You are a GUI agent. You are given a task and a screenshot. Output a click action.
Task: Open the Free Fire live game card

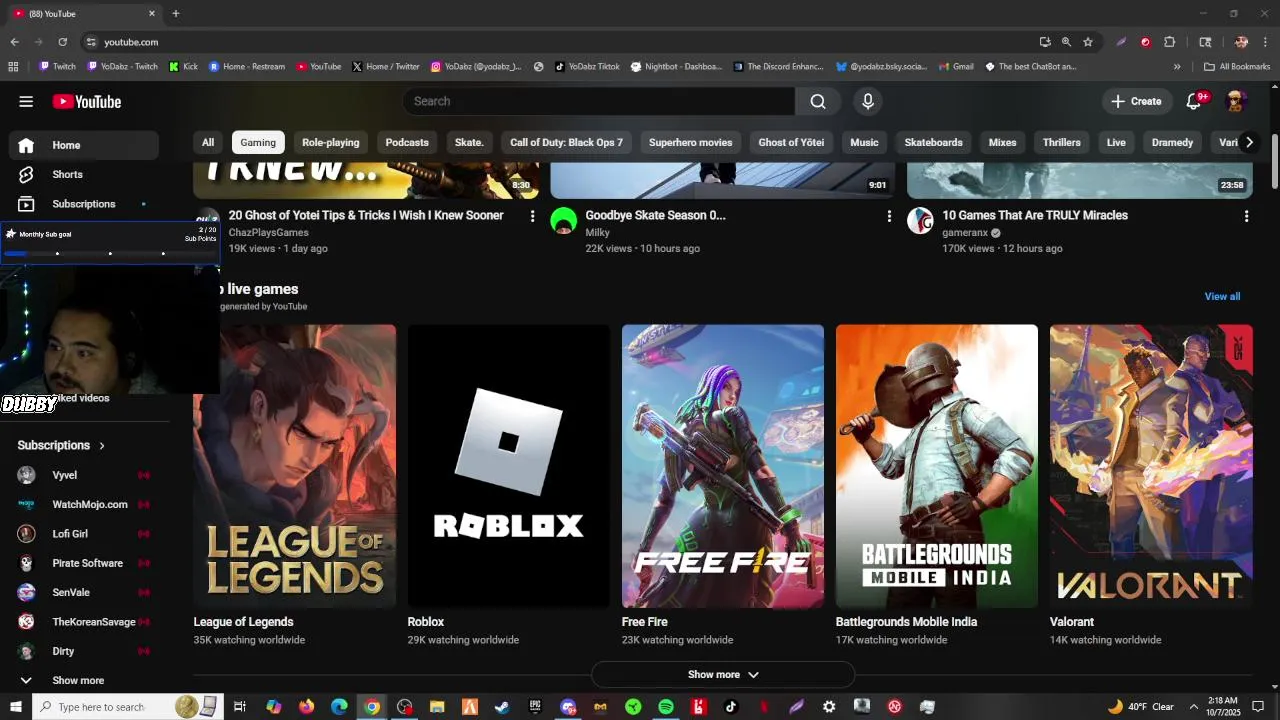tap(723, 466)
